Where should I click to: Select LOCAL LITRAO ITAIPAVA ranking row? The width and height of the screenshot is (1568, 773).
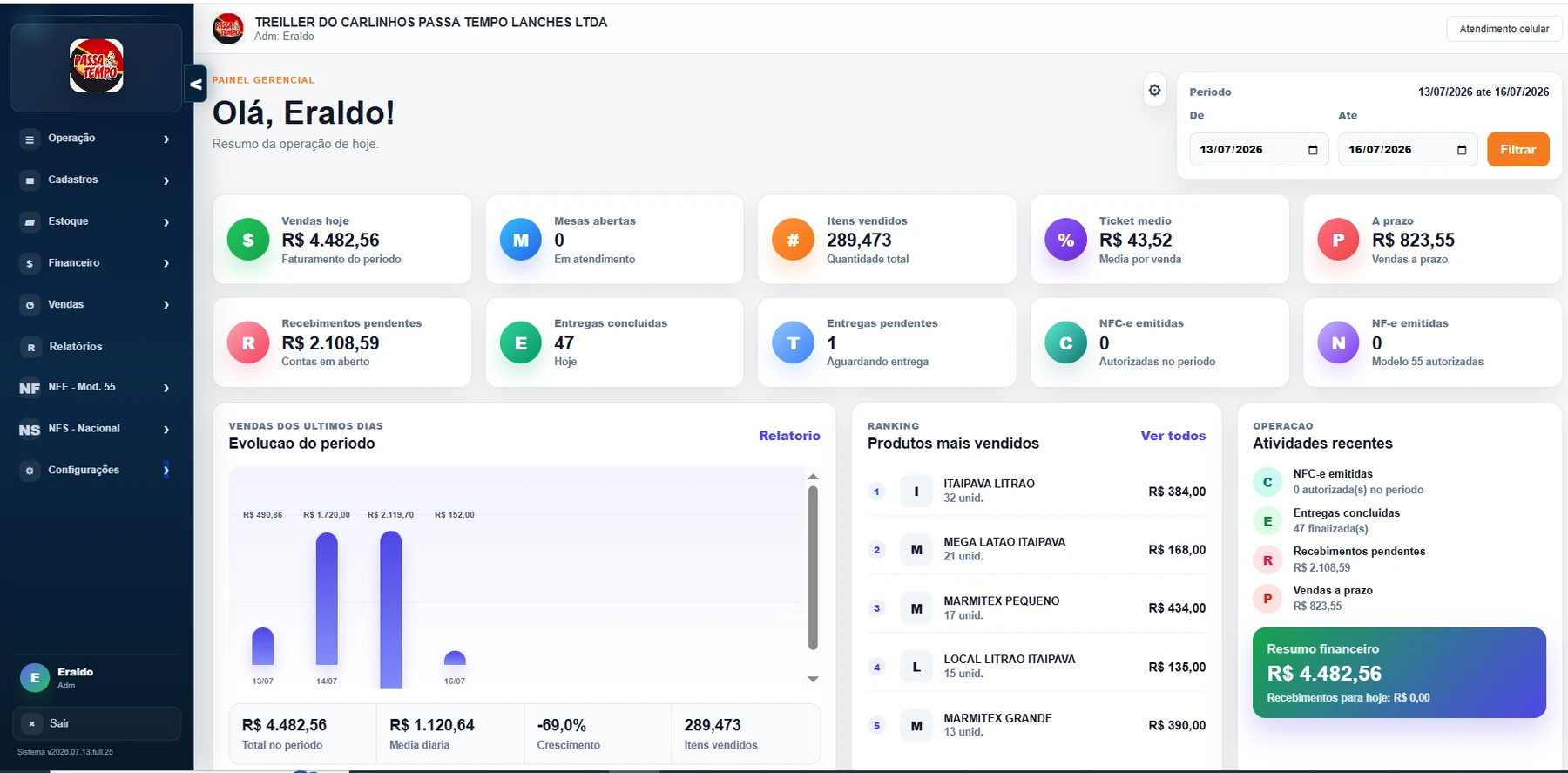(x=1037, y=667)
